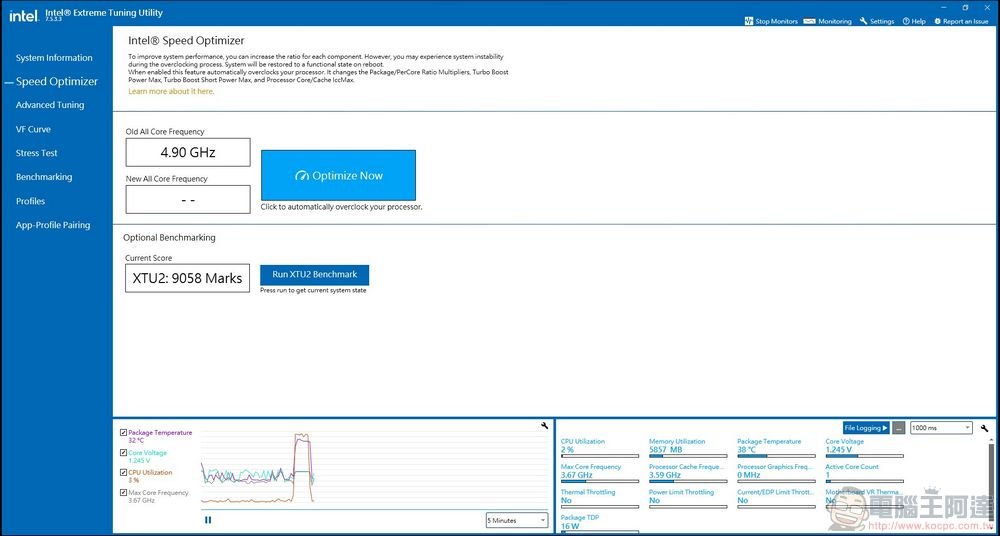Click the monitoring line graph area

coord(374,470)
